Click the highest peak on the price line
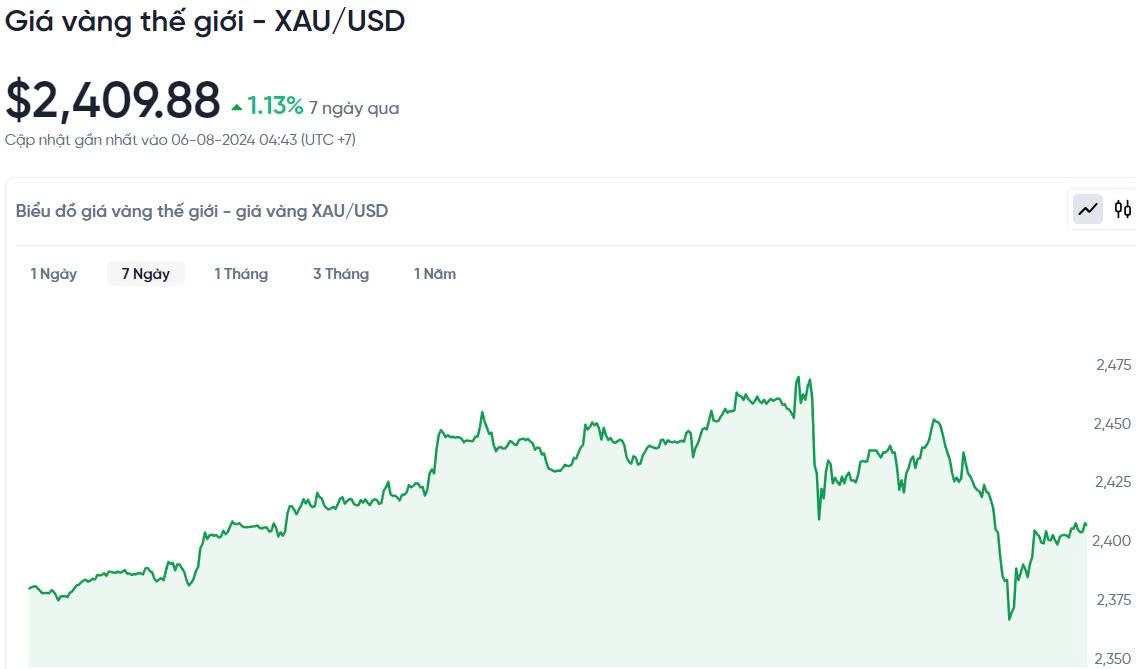This screenshot has width=1136, height=669. coord(798,378)
